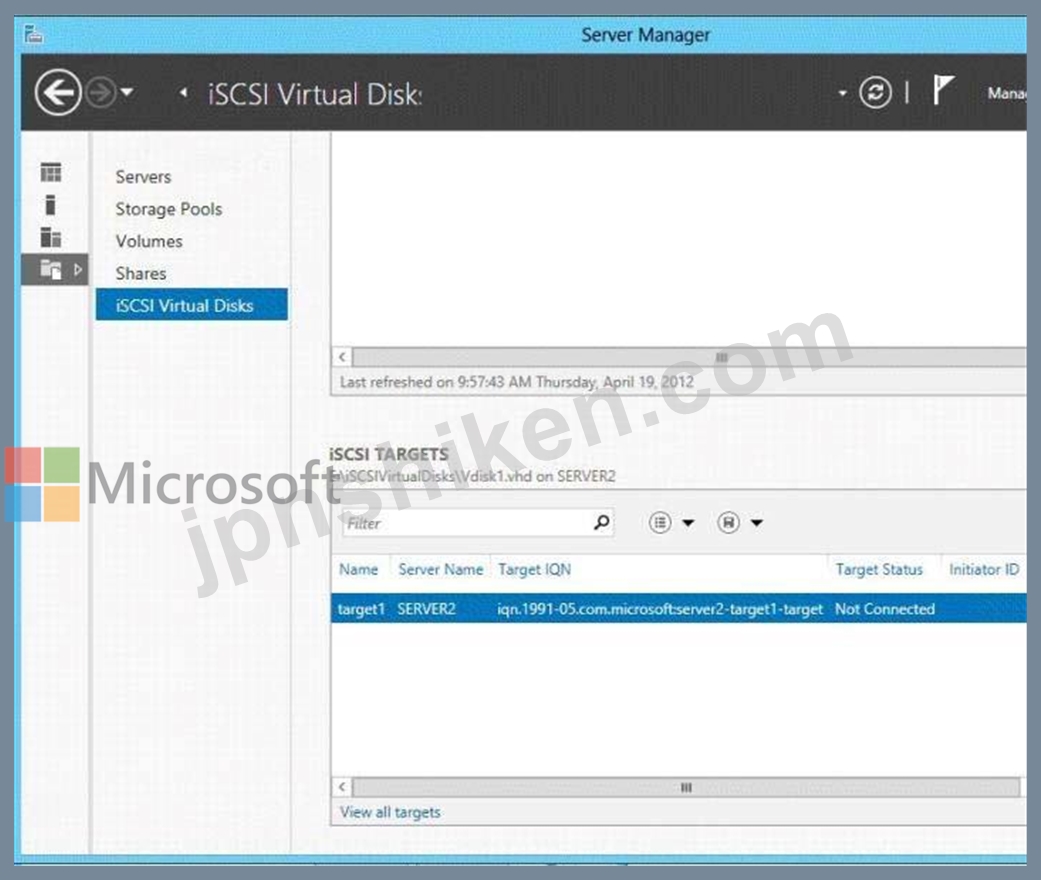The height and width of the screenshot is (880, 1041).
Task: Select the Local Server sidebar icon
Action: tap(50, 205)
